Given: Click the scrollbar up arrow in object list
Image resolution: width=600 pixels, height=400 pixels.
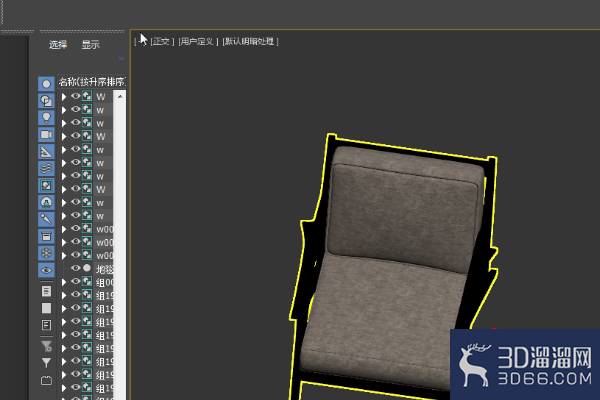Looking at the screenshot, I should pos(120,96).
